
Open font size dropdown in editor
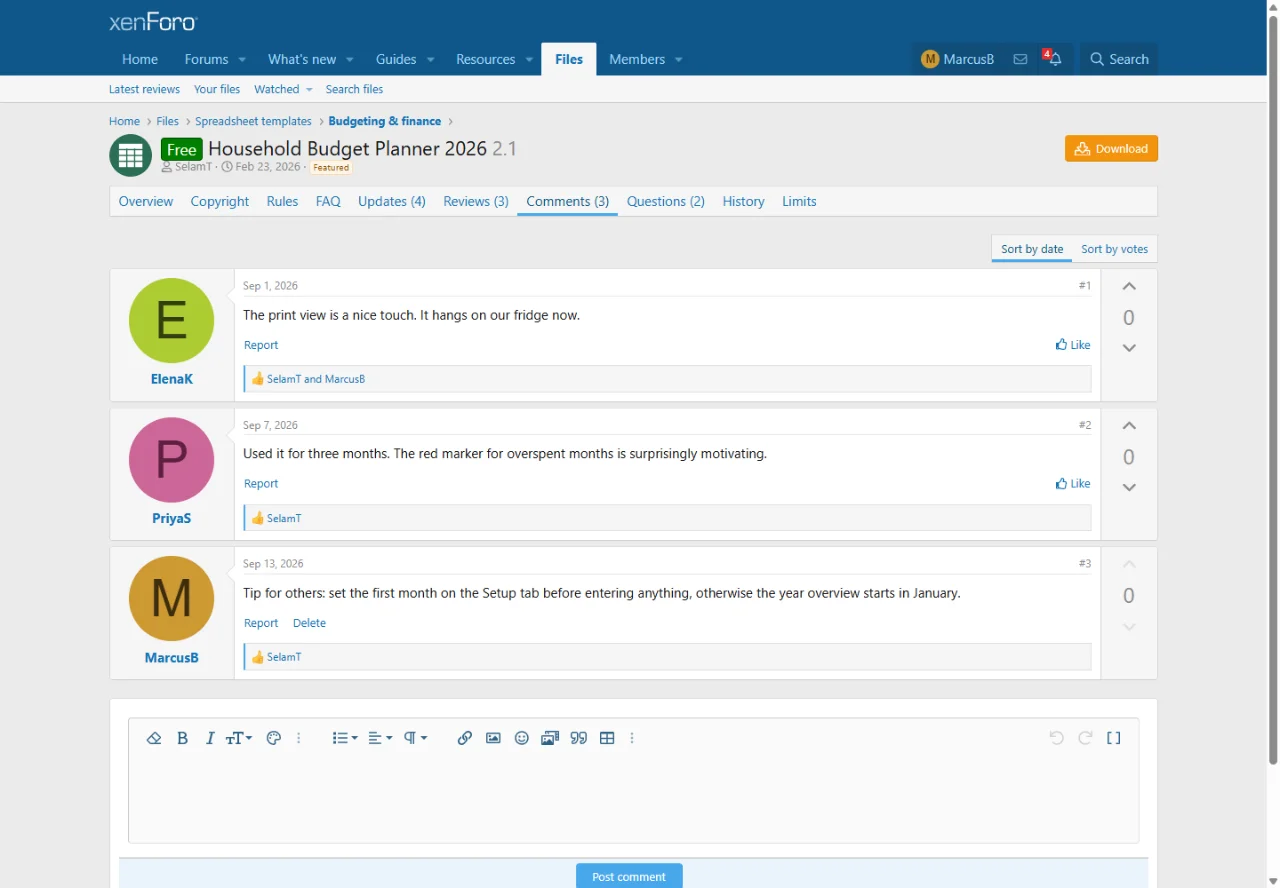[x=238, y=738]
